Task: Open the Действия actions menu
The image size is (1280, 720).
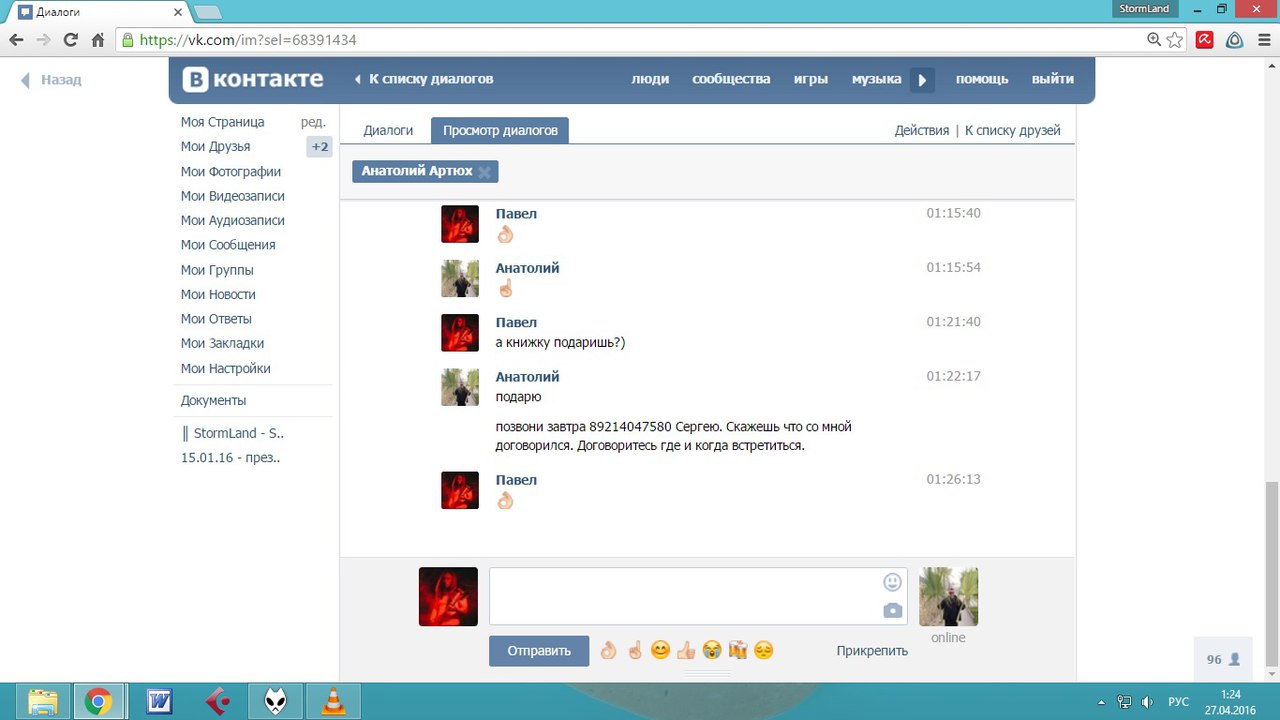Action: click(x=921, y=130)
